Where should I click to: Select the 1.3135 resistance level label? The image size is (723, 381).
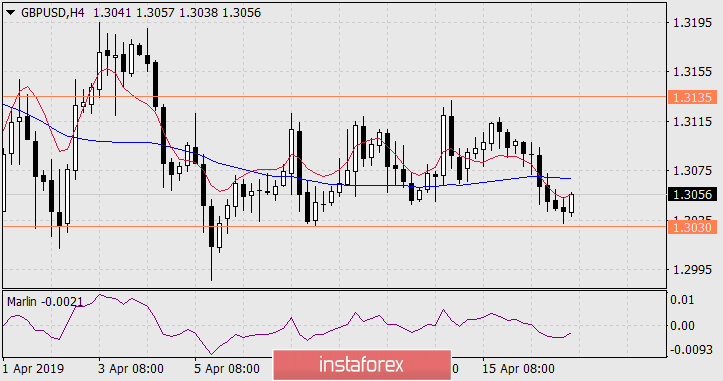tap(693, 97)
